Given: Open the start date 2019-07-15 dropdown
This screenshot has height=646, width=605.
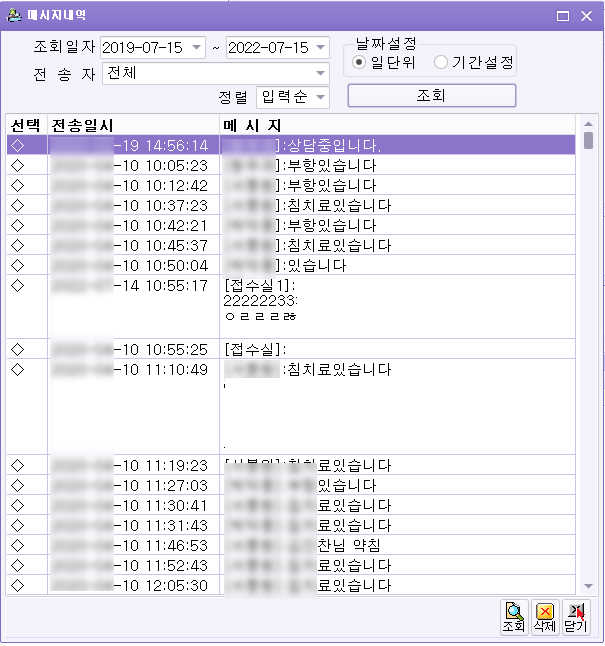Looking at the screenshot, I should 195,47.
